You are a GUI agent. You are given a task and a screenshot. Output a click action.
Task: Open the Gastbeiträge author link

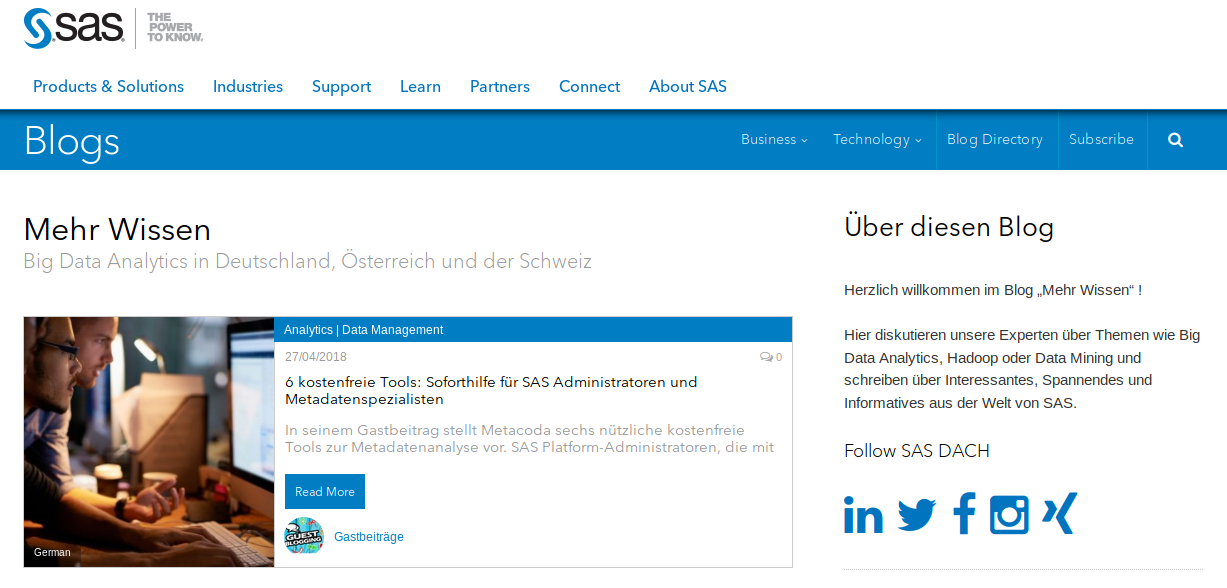pos(369,537)
